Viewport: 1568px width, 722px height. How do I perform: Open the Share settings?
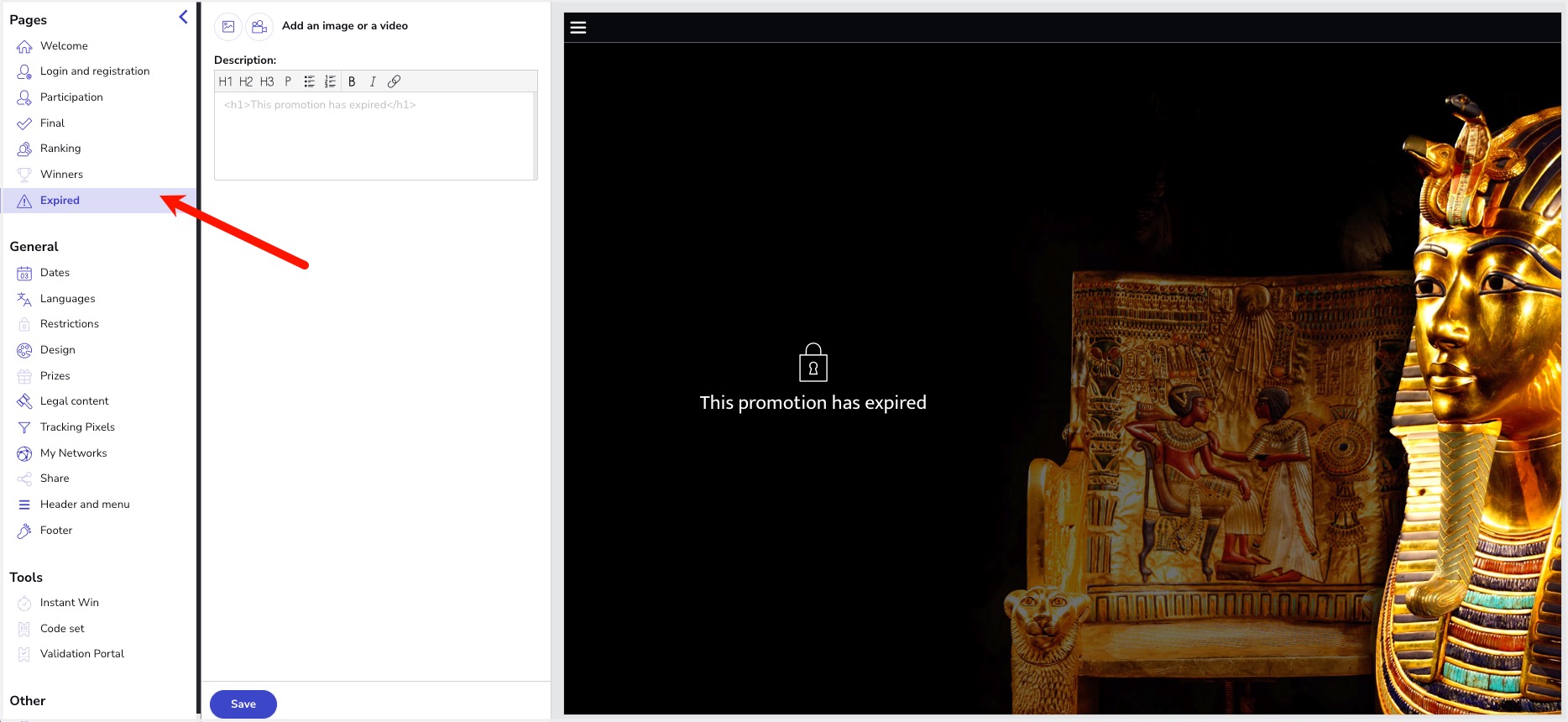(x=55, y=479)
